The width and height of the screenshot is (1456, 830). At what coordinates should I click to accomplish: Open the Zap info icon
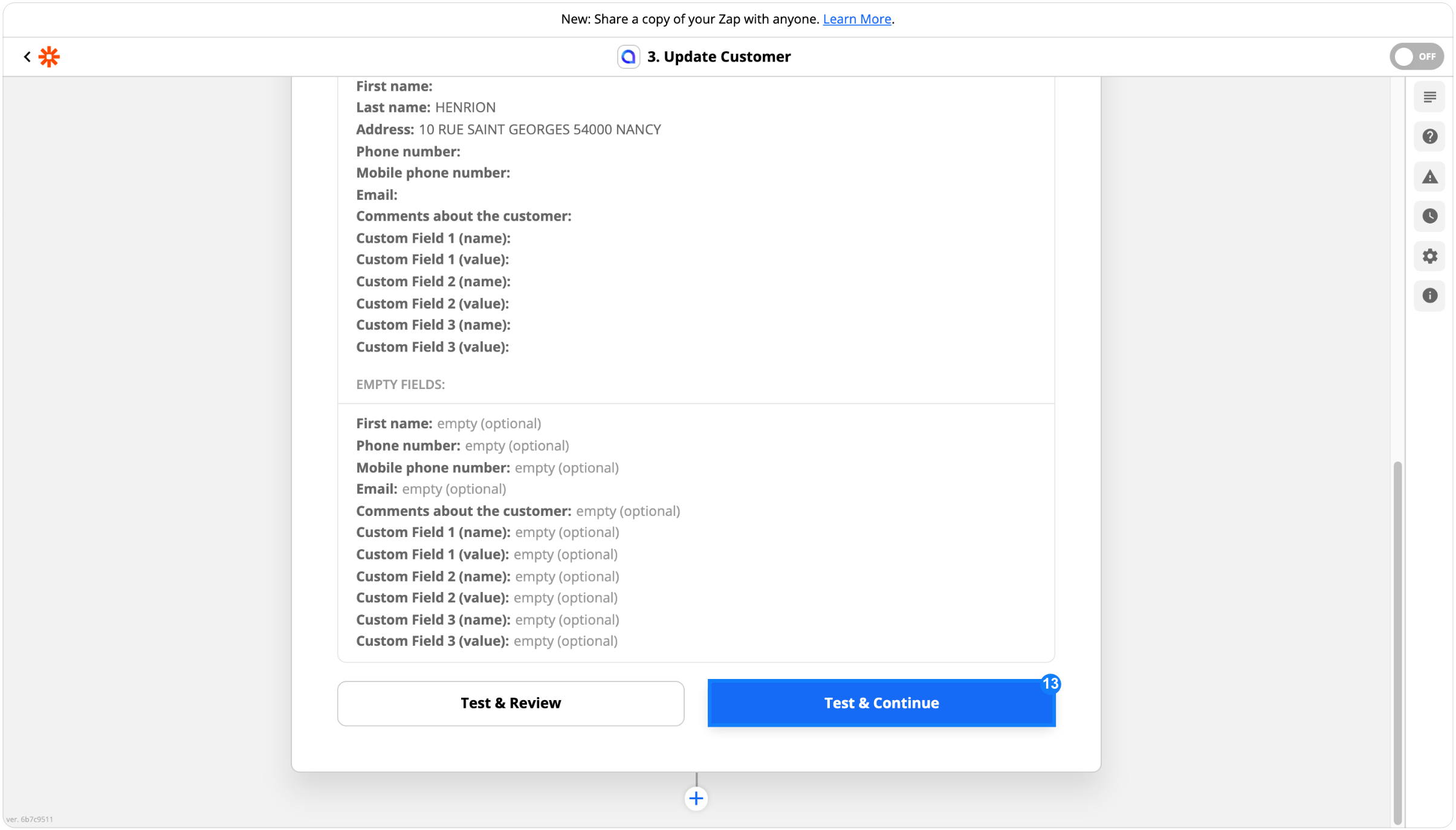[1429, 296]
